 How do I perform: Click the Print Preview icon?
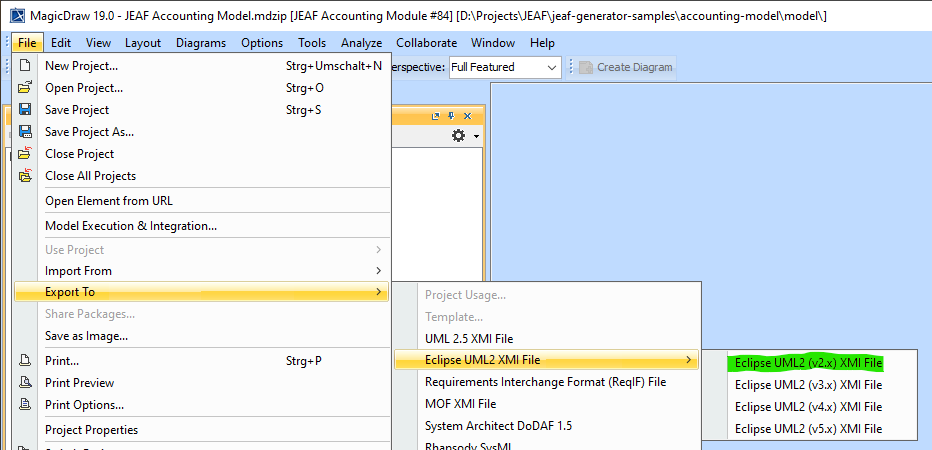point(25,382)
